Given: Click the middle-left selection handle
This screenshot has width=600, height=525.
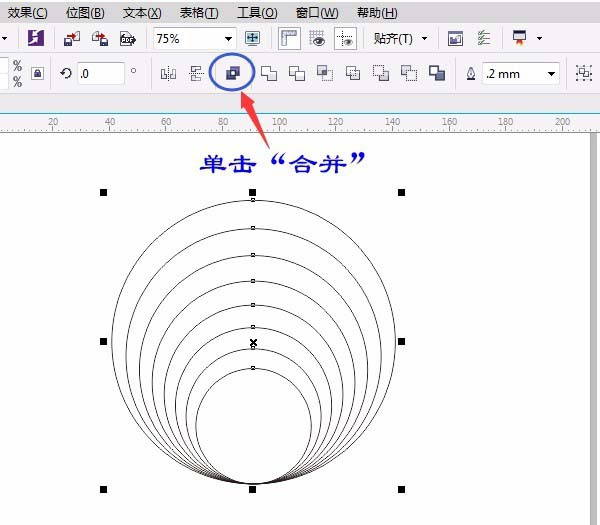Looking at the screenshot, I should coord(103,341).
